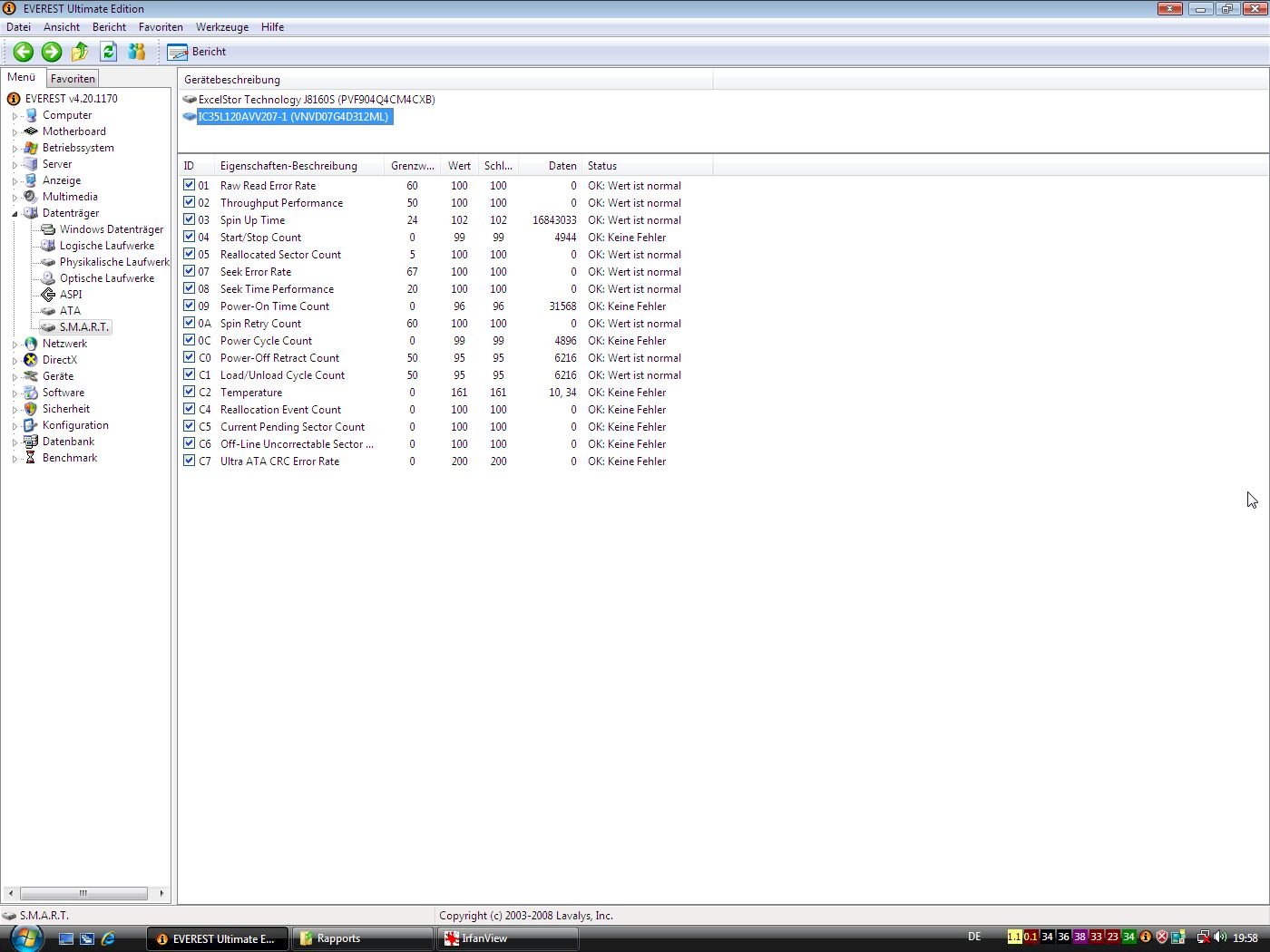Switch to the Favoriten tab
This screenshot has width=1270, height=952.
pyautogui.click(x=73, y=79)
